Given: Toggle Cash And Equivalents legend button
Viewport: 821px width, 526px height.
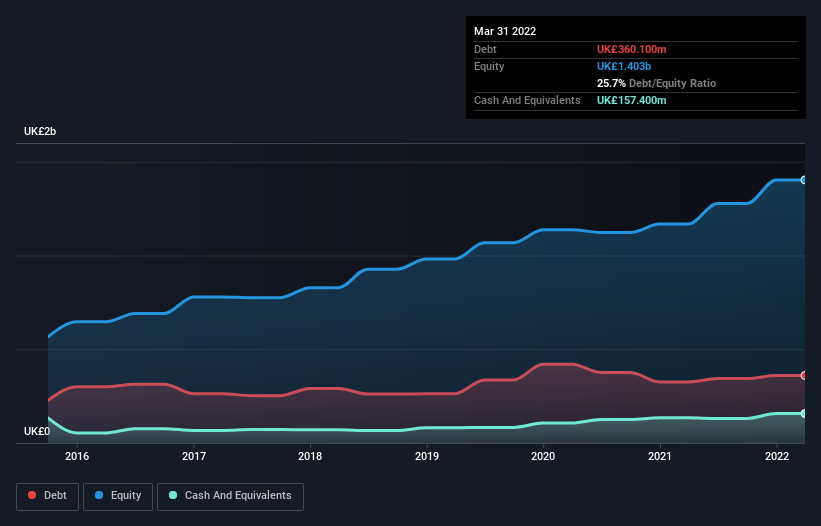Looking at the screenshot, I should [230, 496].
